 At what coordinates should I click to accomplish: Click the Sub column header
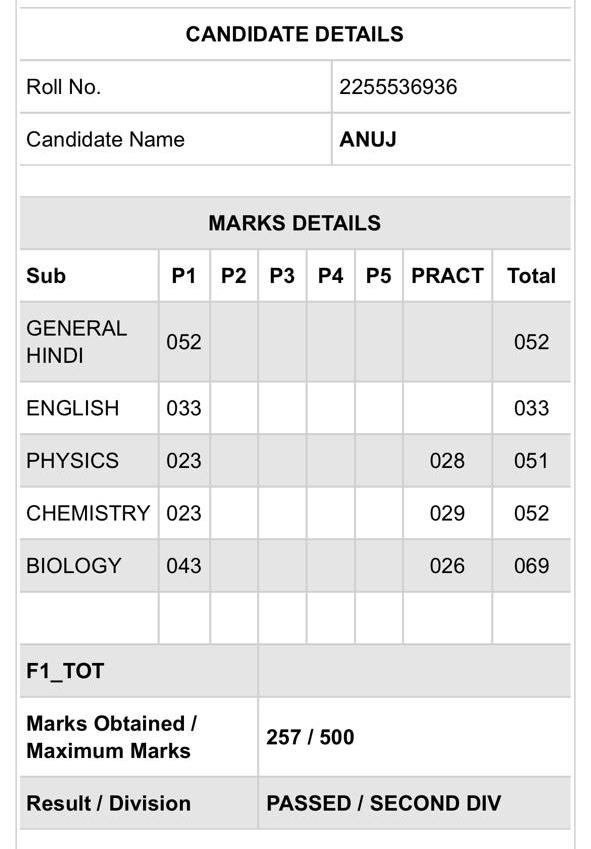(46, 276)
